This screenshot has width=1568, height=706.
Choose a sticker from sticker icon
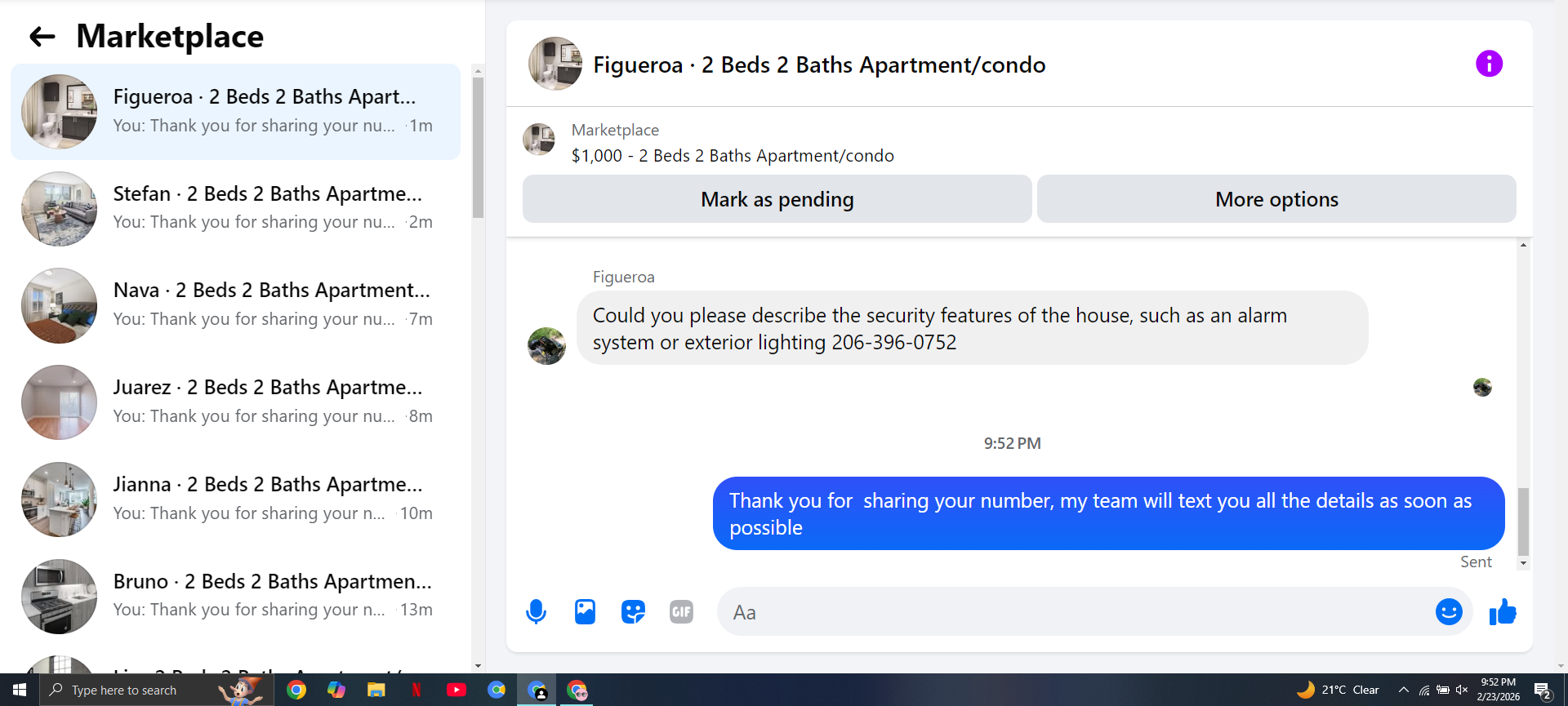[633, 611]
